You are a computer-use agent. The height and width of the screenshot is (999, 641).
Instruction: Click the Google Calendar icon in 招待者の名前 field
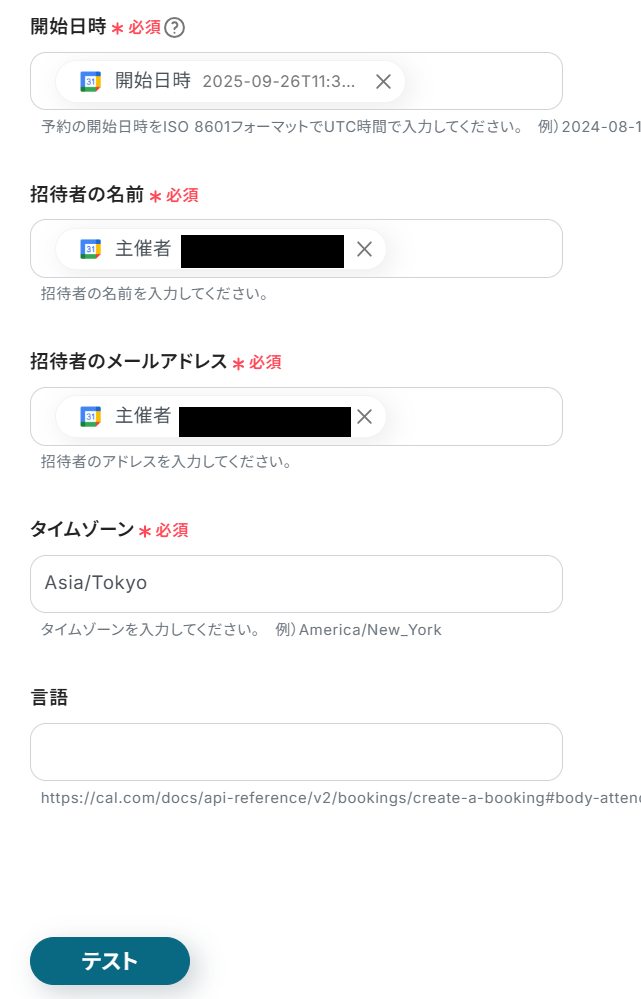coord(91,249)
